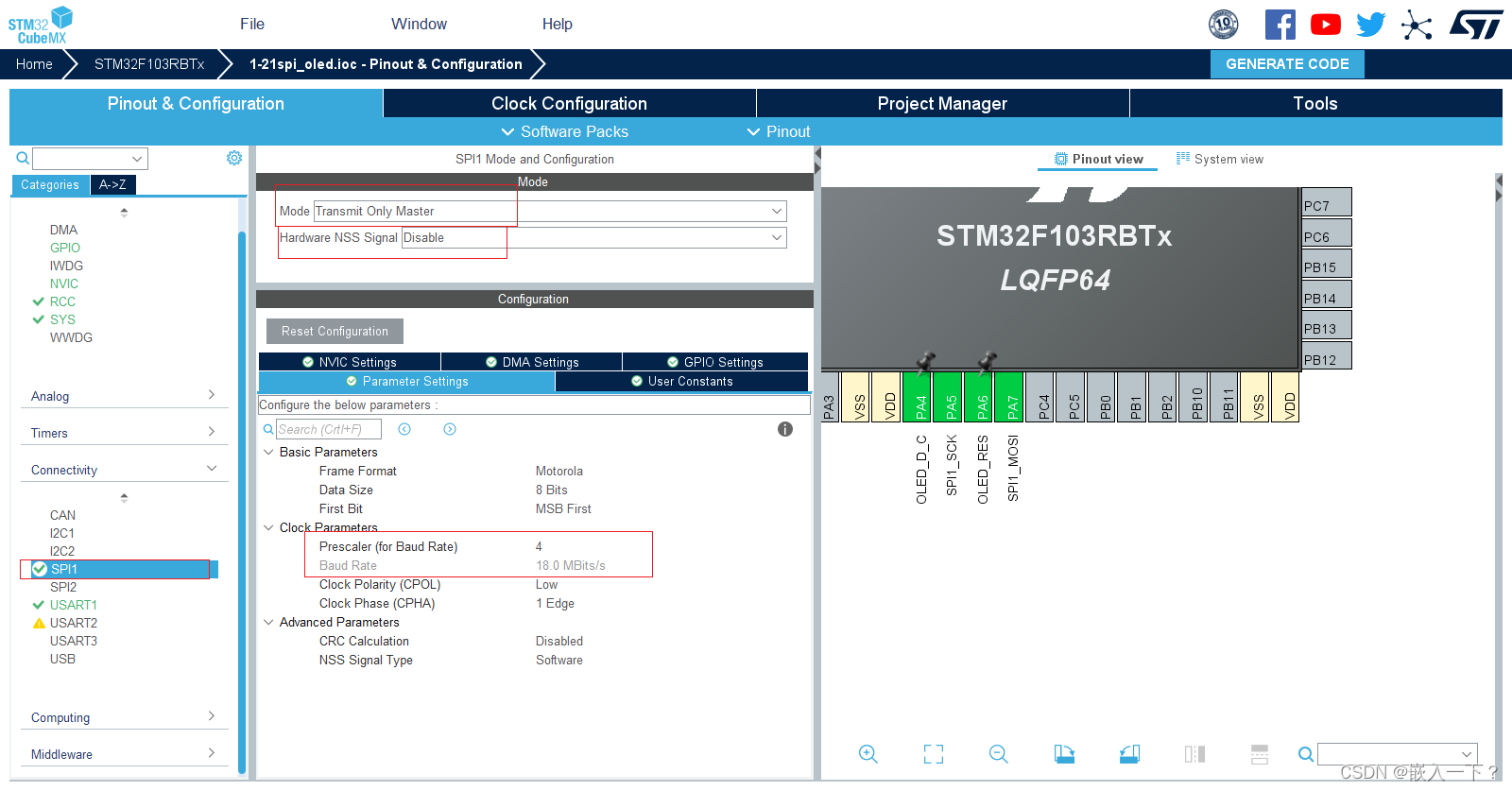Go to next parameter search result

(x=450, y=429)
